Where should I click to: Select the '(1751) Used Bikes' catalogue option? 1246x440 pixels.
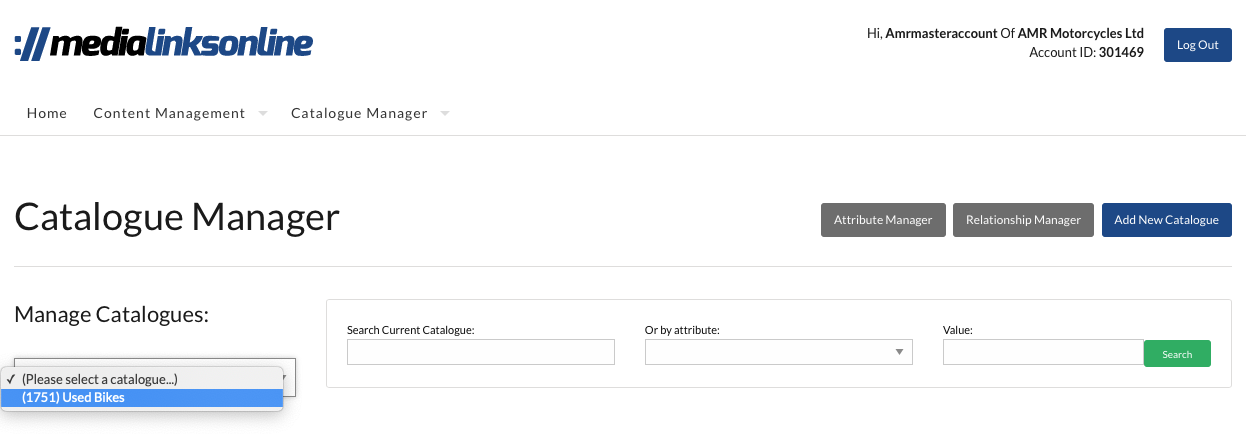pos(142,398)
